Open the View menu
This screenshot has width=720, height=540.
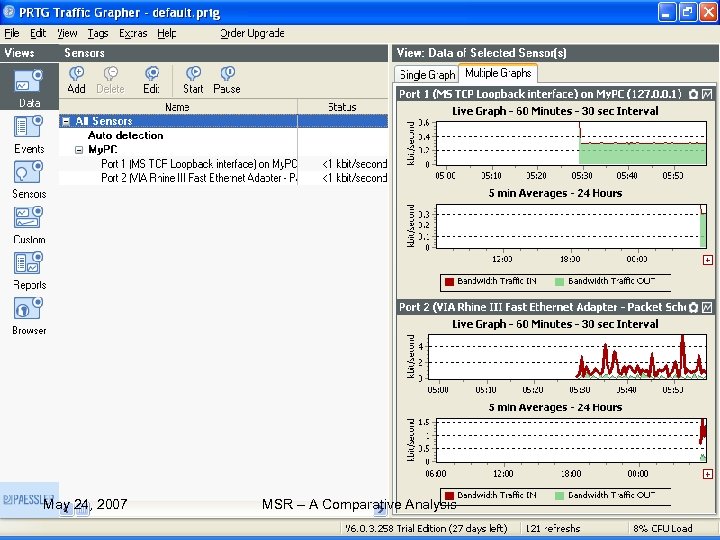click(x=67, y=33)
